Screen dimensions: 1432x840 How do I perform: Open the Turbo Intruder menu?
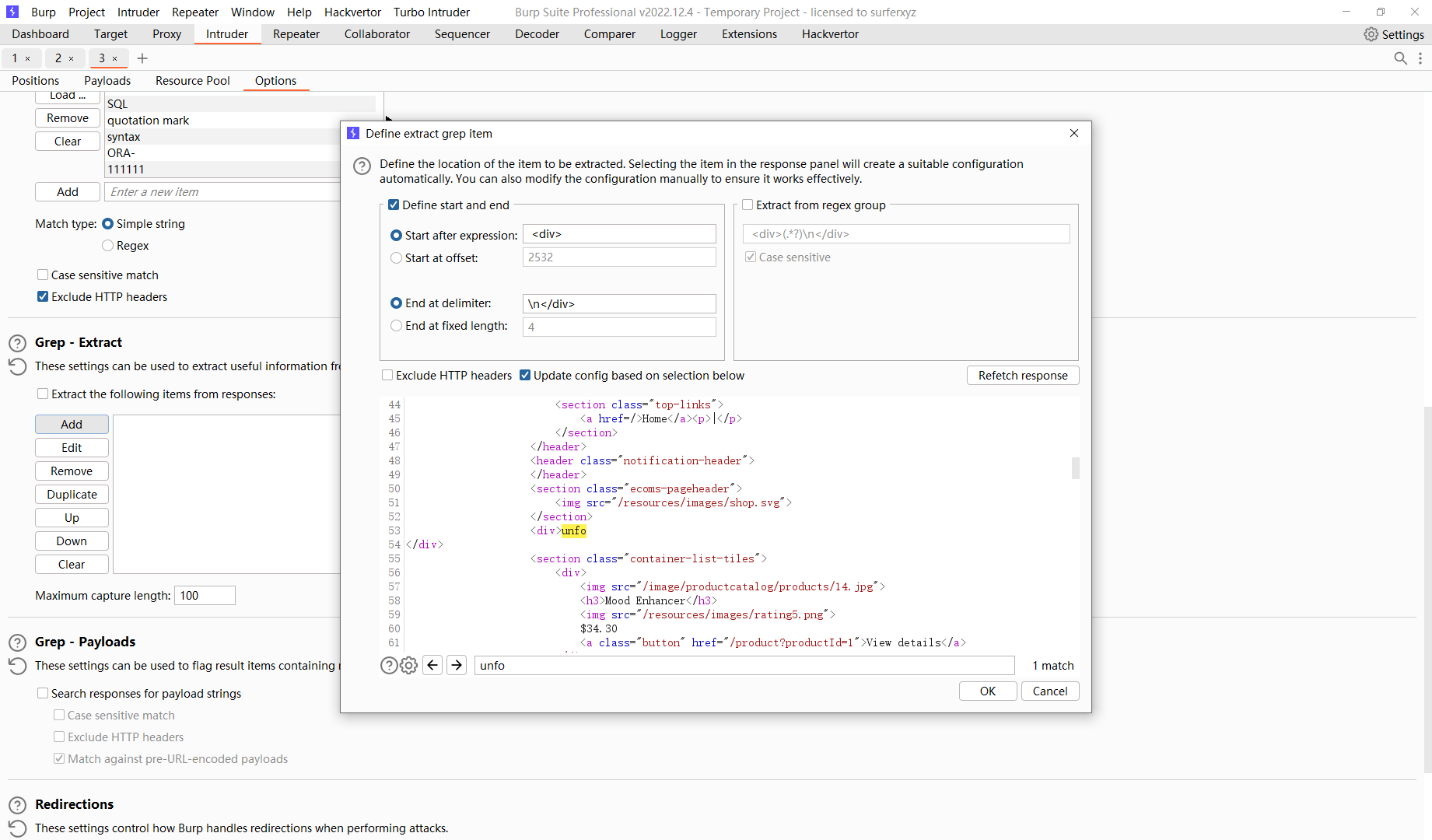click(432, 12)
